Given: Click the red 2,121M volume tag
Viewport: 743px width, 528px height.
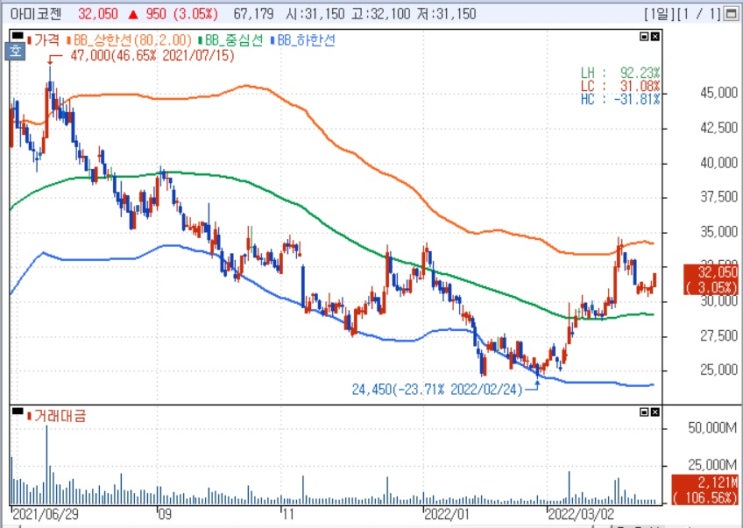Looking at the screenshot, I should click(705, 490).
